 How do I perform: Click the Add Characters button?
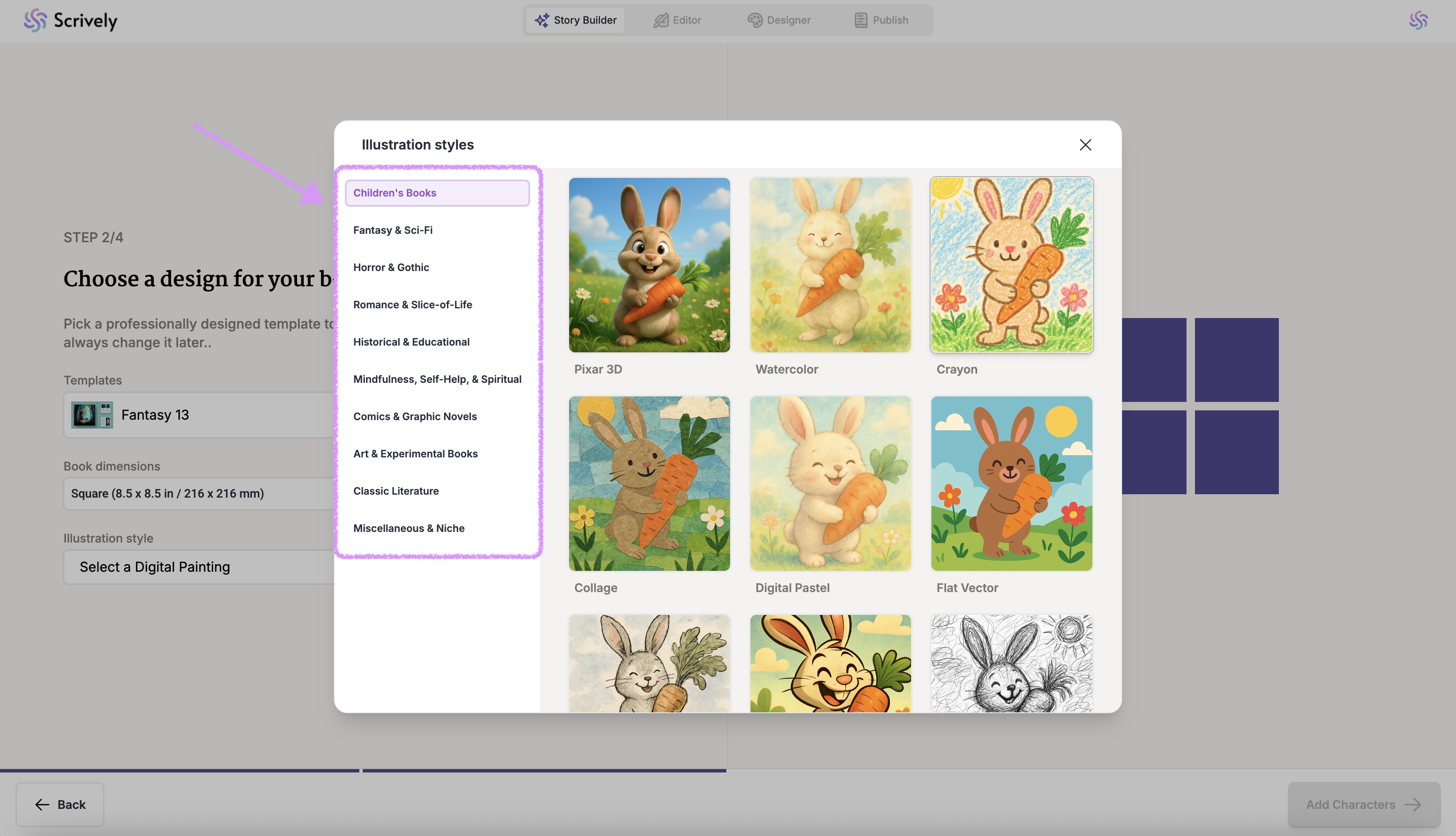coord(1364,804)
